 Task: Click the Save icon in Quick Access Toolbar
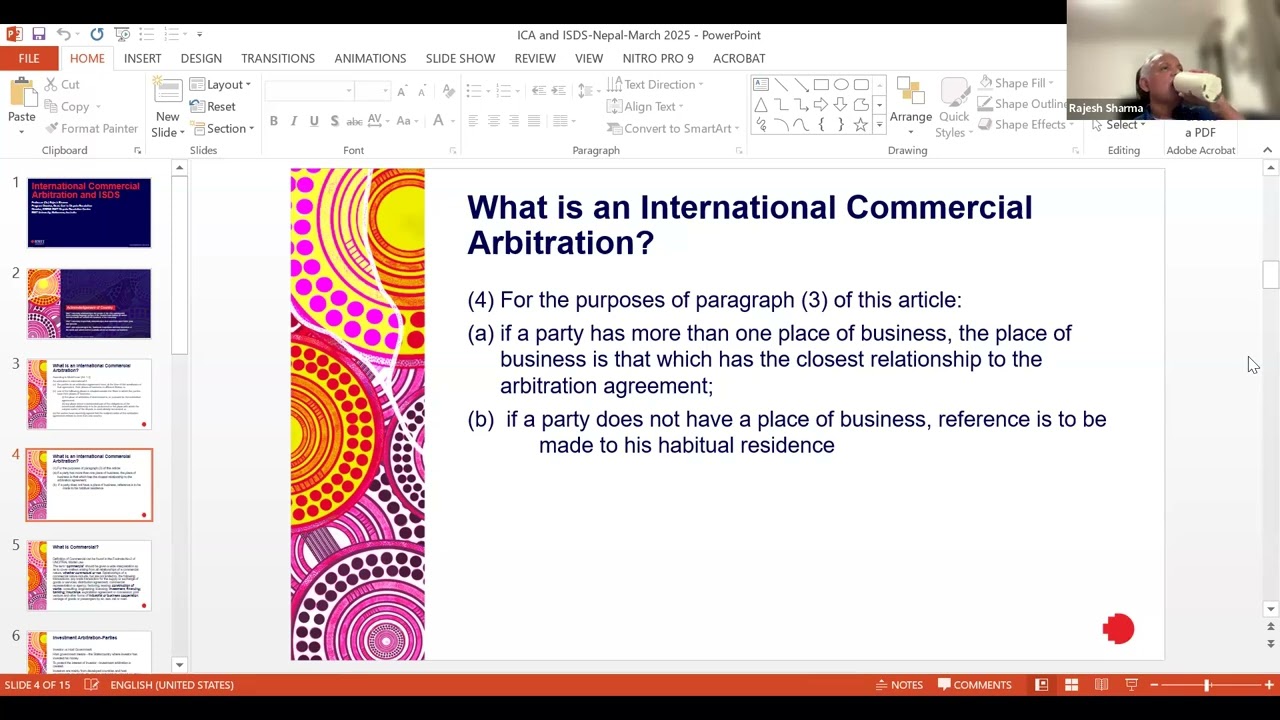click(38, 34)
